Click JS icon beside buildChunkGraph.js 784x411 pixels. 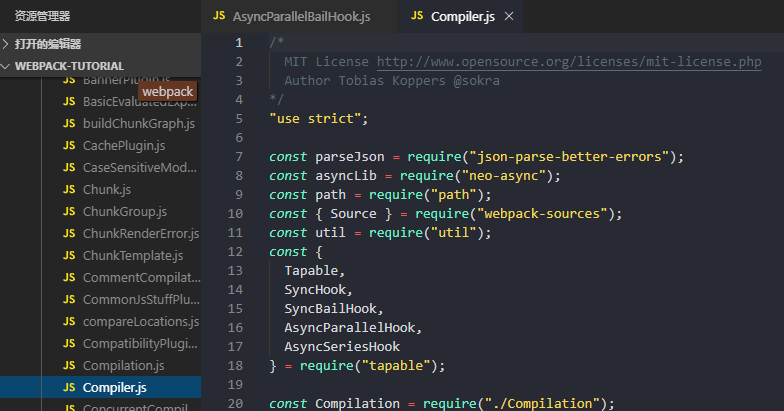(x=69, y=124)
